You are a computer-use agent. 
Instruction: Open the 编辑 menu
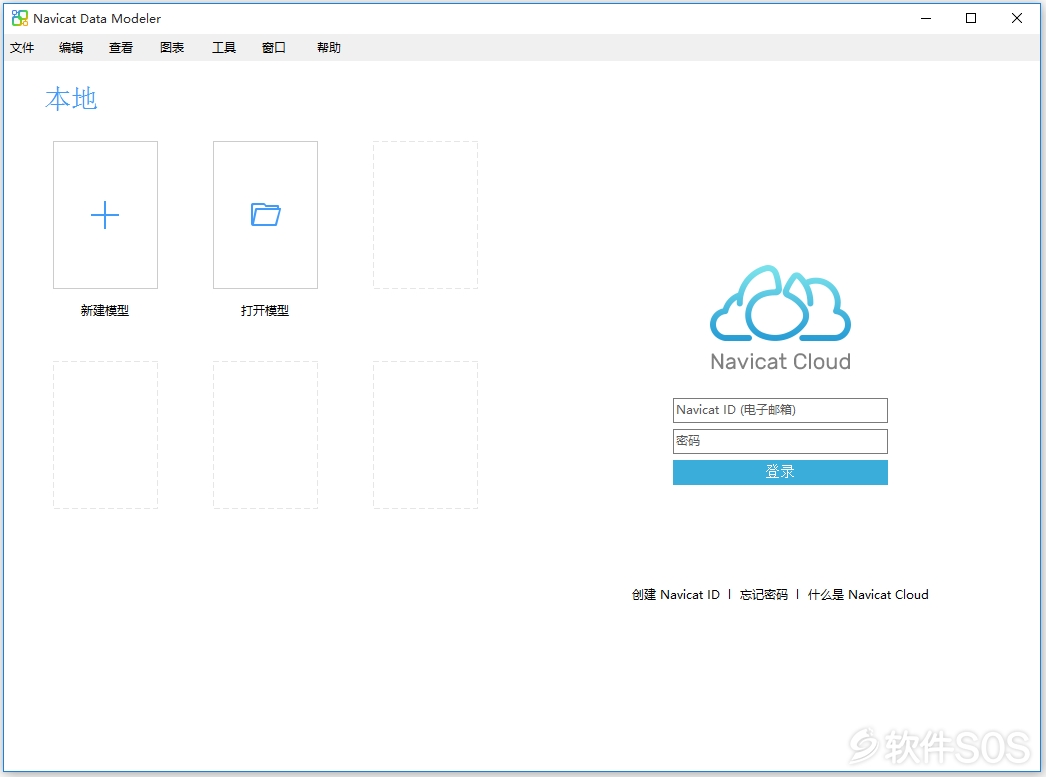click(x=71, y=47)
